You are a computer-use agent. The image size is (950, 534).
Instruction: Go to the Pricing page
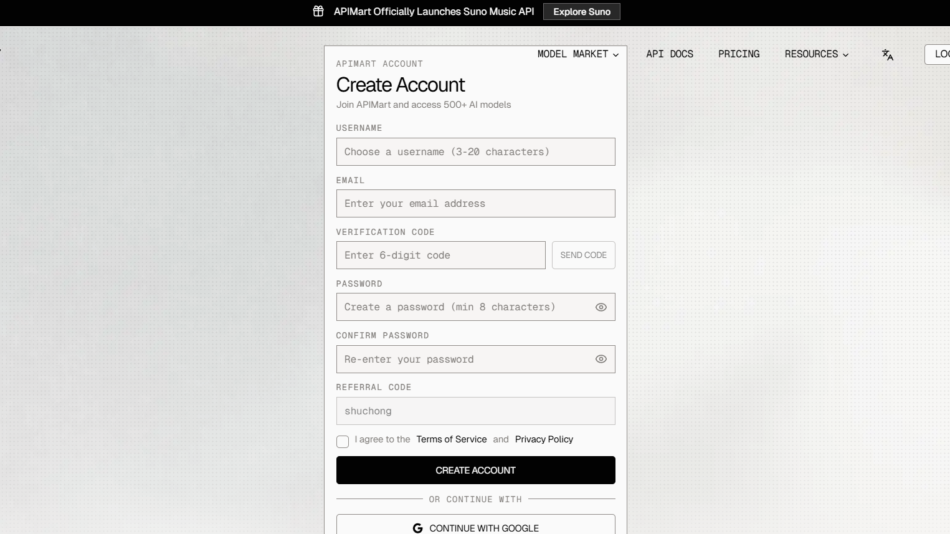pyautogui.click(x=739, y=54)
